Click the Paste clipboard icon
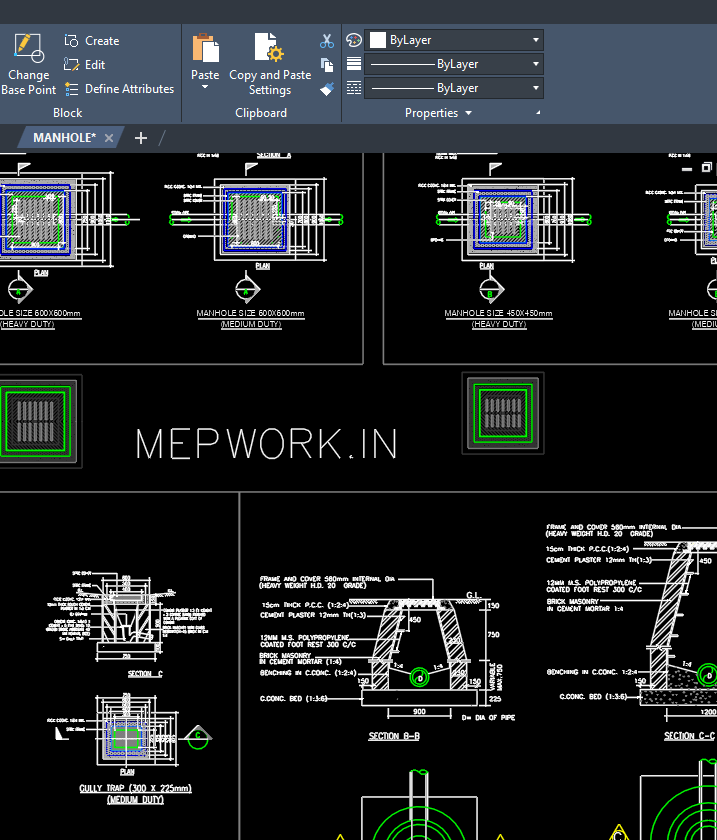This screenshot has height=840, width=717. [205, 50]
